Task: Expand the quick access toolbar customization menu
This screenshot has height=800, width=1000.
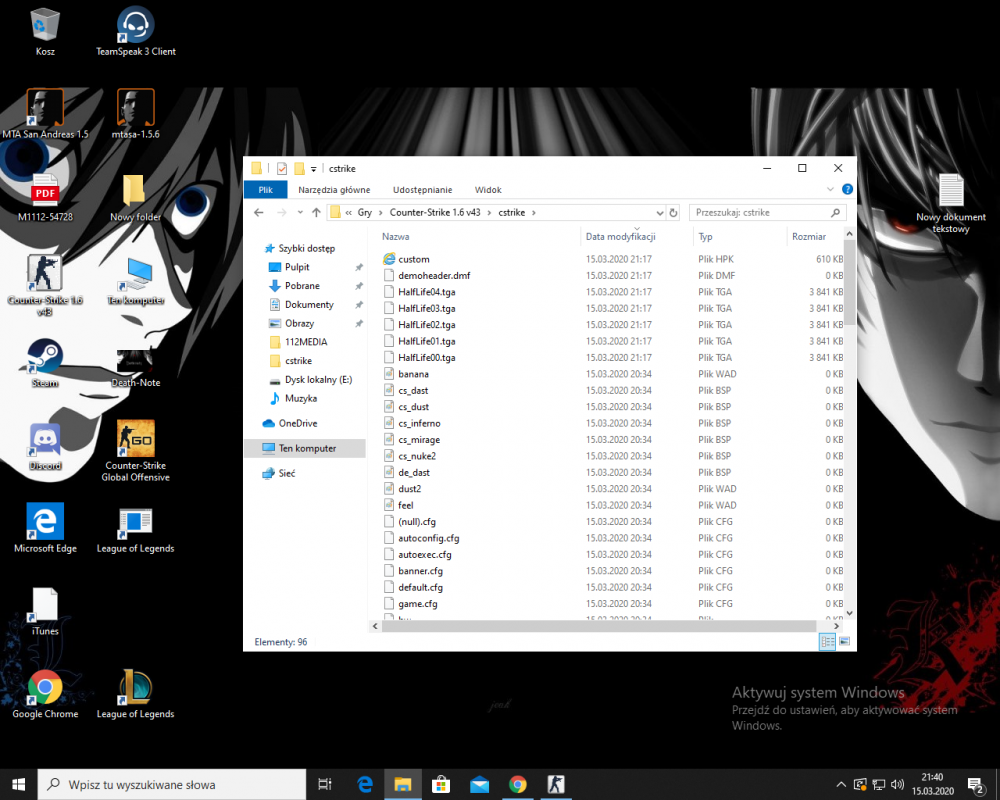Action: [313, 168]
